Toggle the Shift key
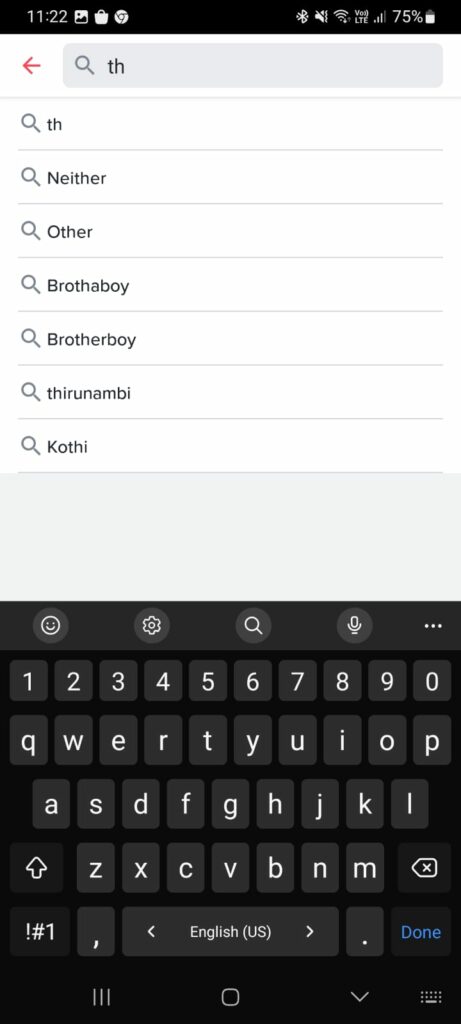Screen dimensions: 461x1024 coord(37,868)
